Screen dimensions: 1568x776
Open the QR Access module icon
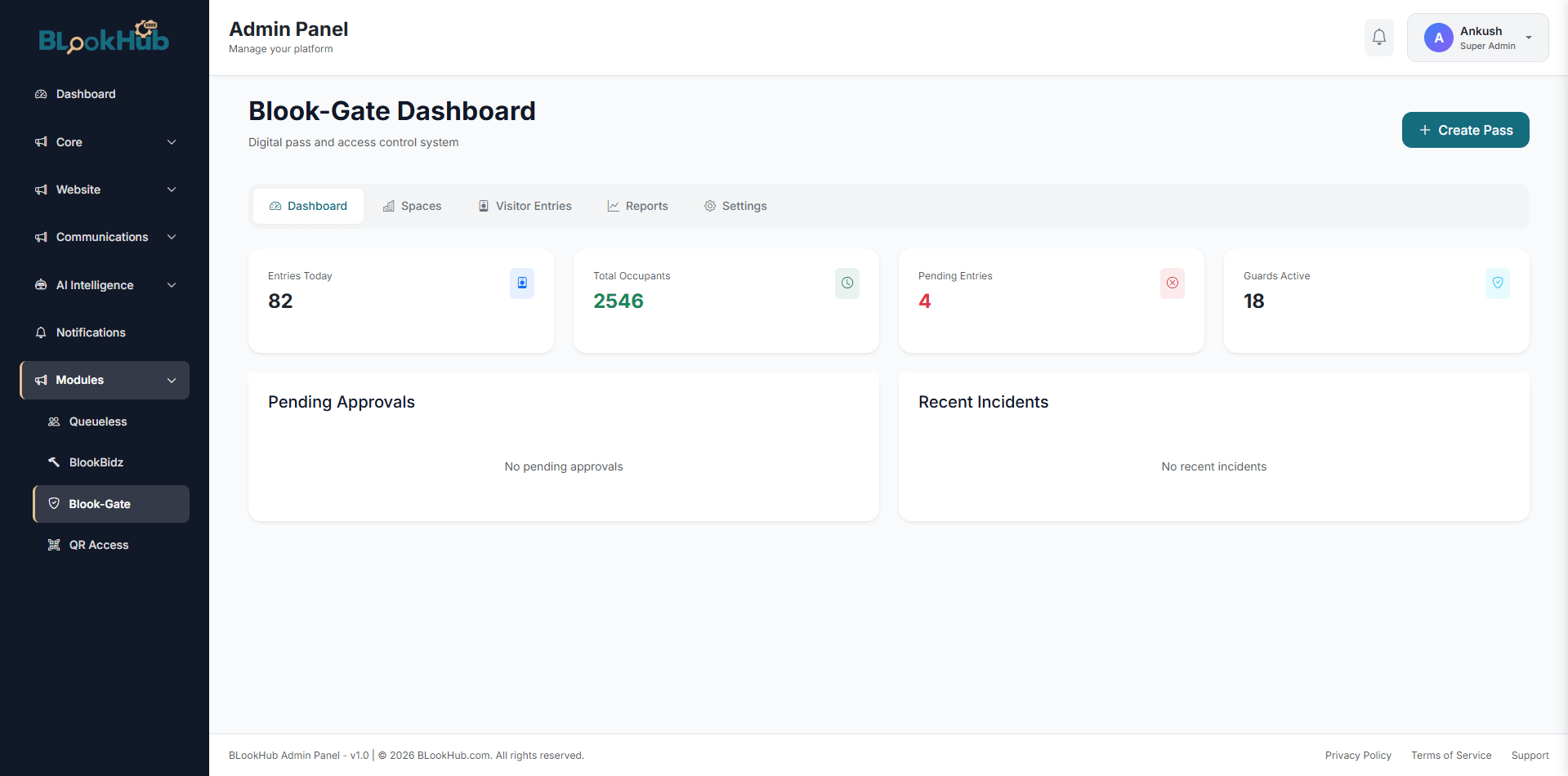(x=54, y=544)
